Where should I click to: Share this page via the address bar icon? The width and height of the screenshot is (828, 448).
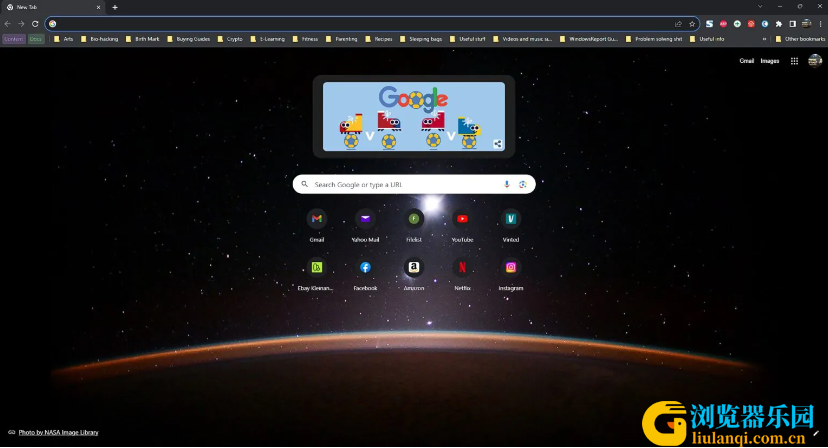tap(678, 24)
